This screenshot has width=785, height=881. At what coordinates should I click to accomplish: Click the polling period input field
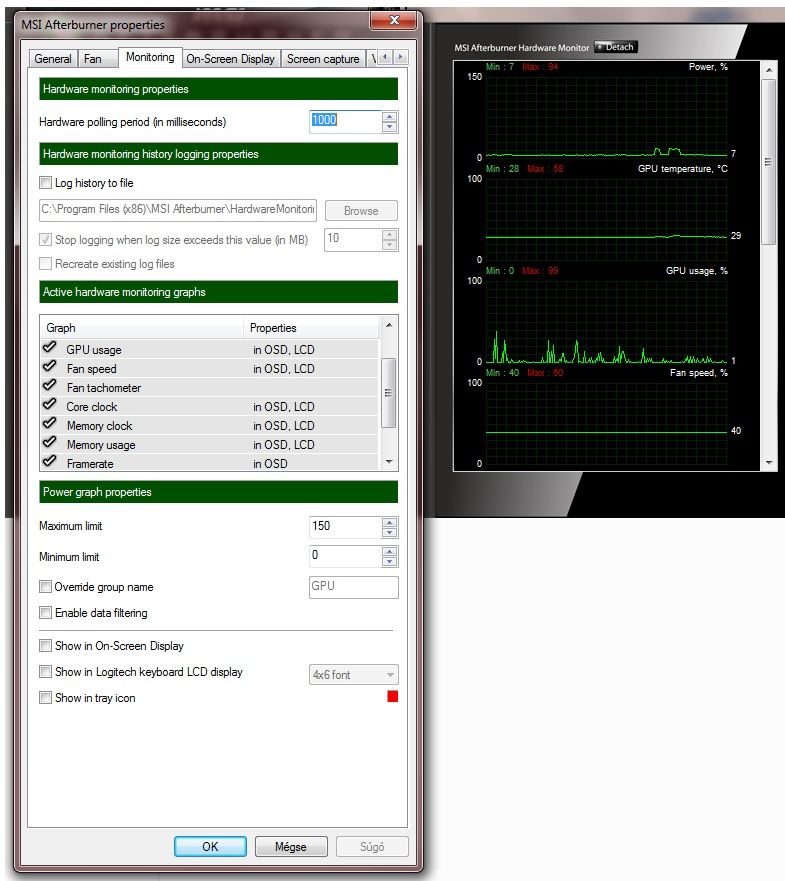345,121
